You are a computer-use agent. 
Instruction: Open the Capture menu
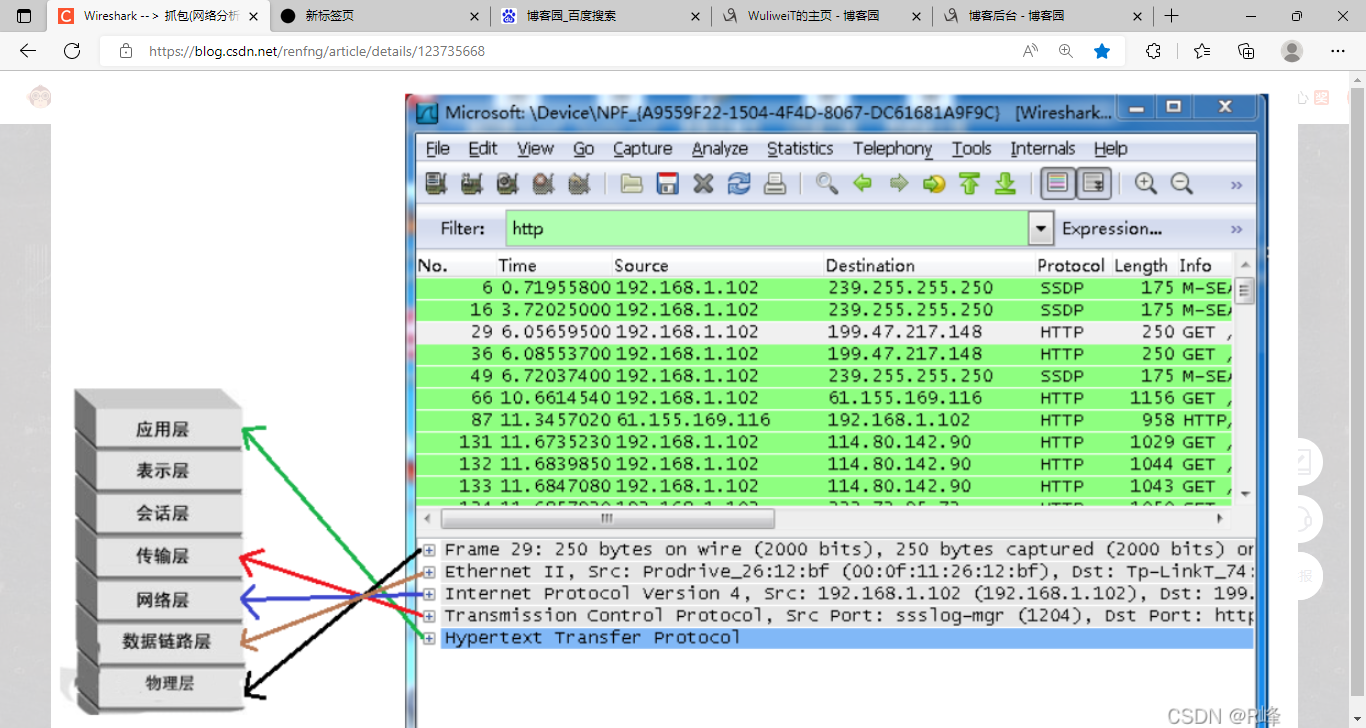[x=642, y=148]
